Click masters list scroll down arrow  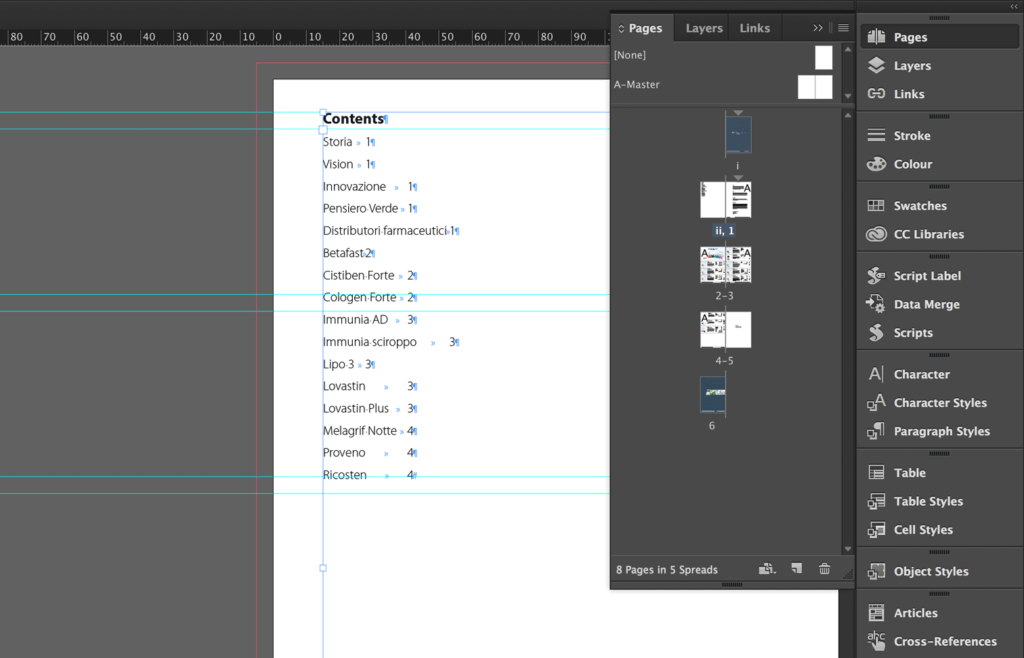(x=848, y=96)
